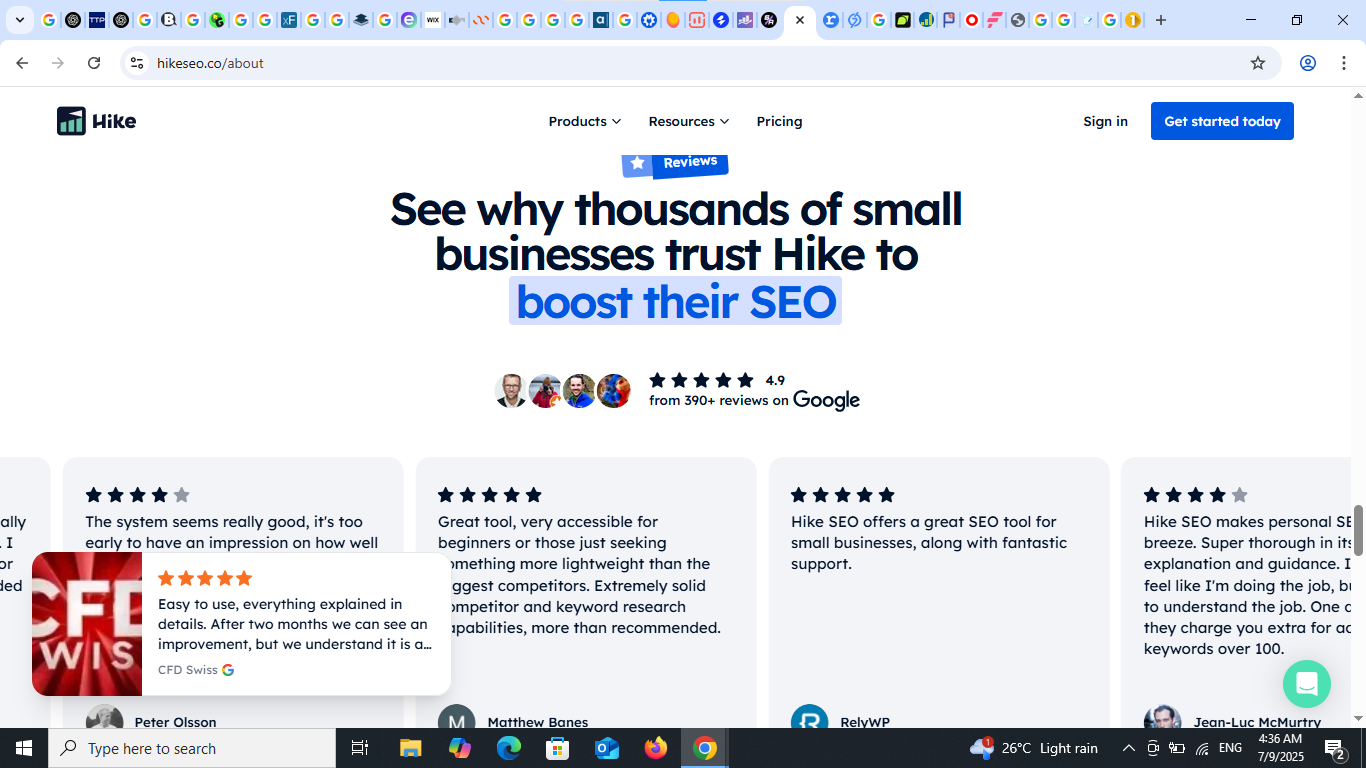Click the star rating on Matthew Banes review

coord(489,495)
